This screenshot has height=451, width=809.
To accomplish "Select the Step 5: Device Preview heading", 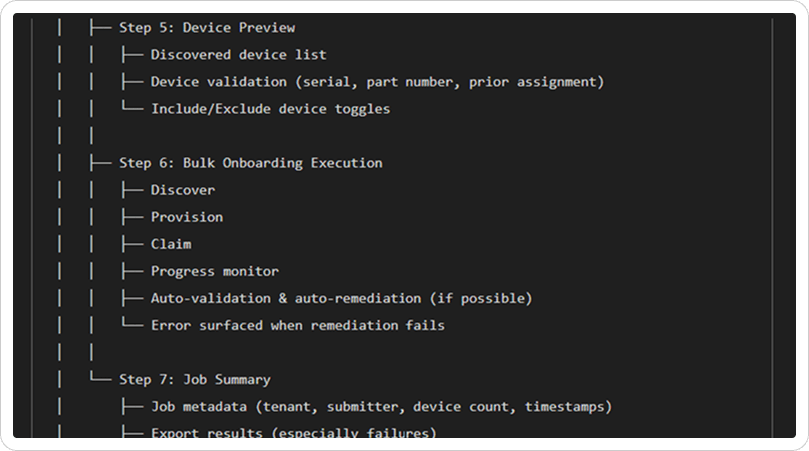I will (206, 28).
